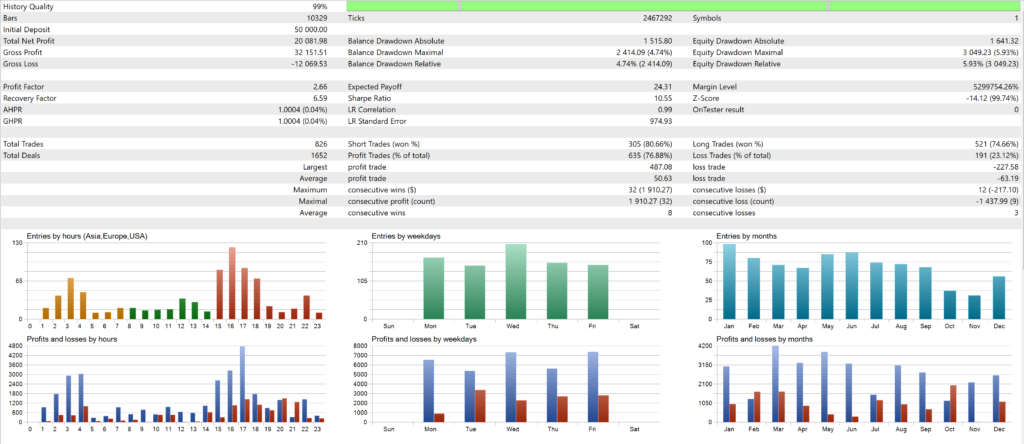The image size is (1024, 444).
Task: Click the 'Profits and losses by months' title
Action: coord(764,339)
